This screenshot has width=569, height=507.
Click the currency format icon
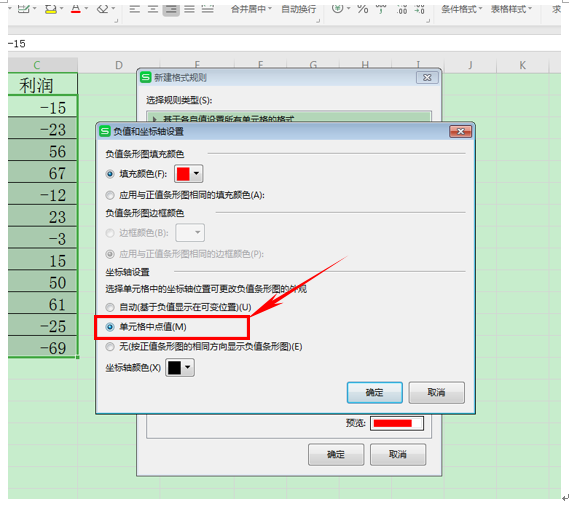(337, 8)
